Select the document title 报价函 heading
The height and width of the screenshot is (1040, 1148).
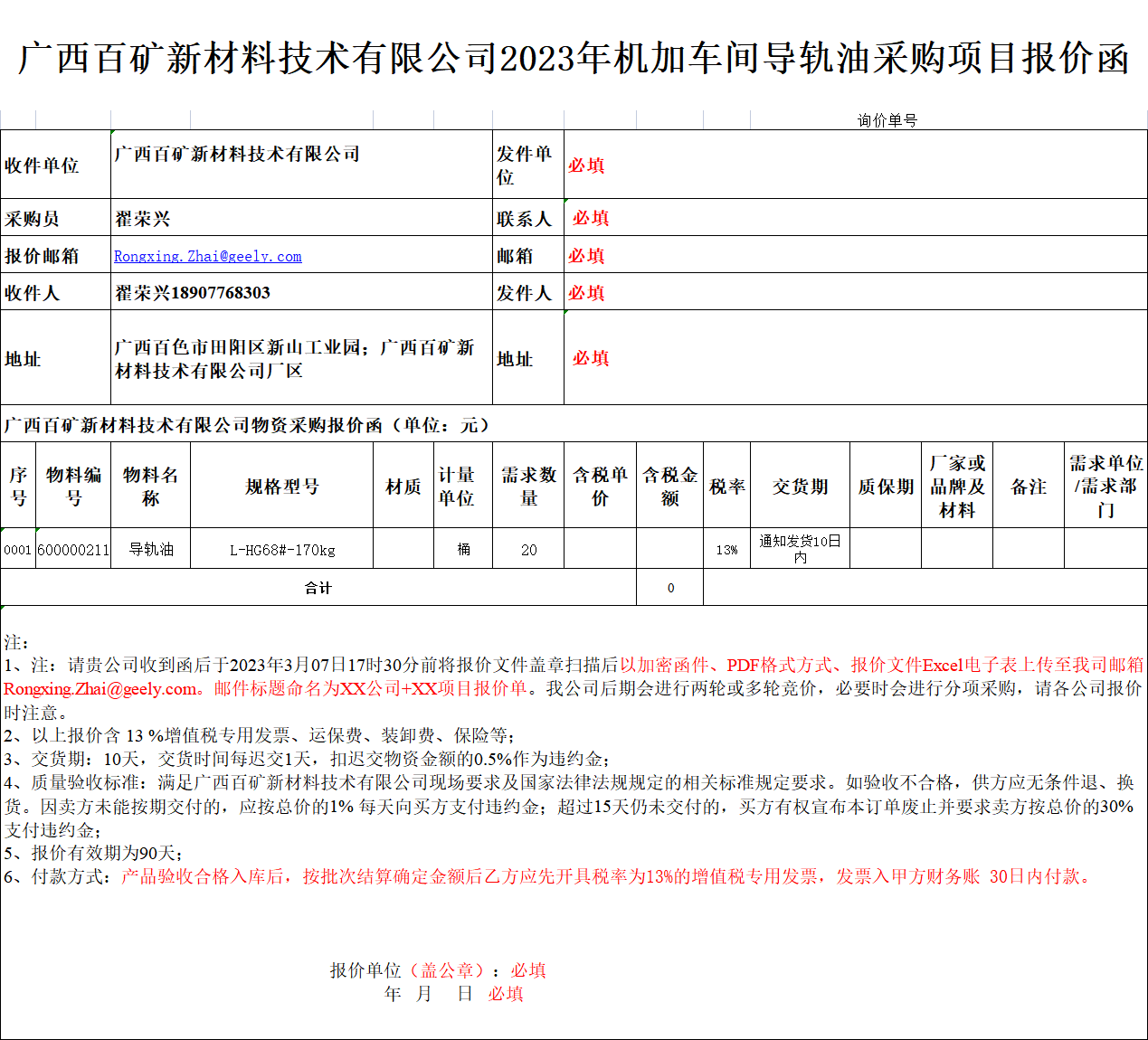pyautogui.click(x=574, y=58)
